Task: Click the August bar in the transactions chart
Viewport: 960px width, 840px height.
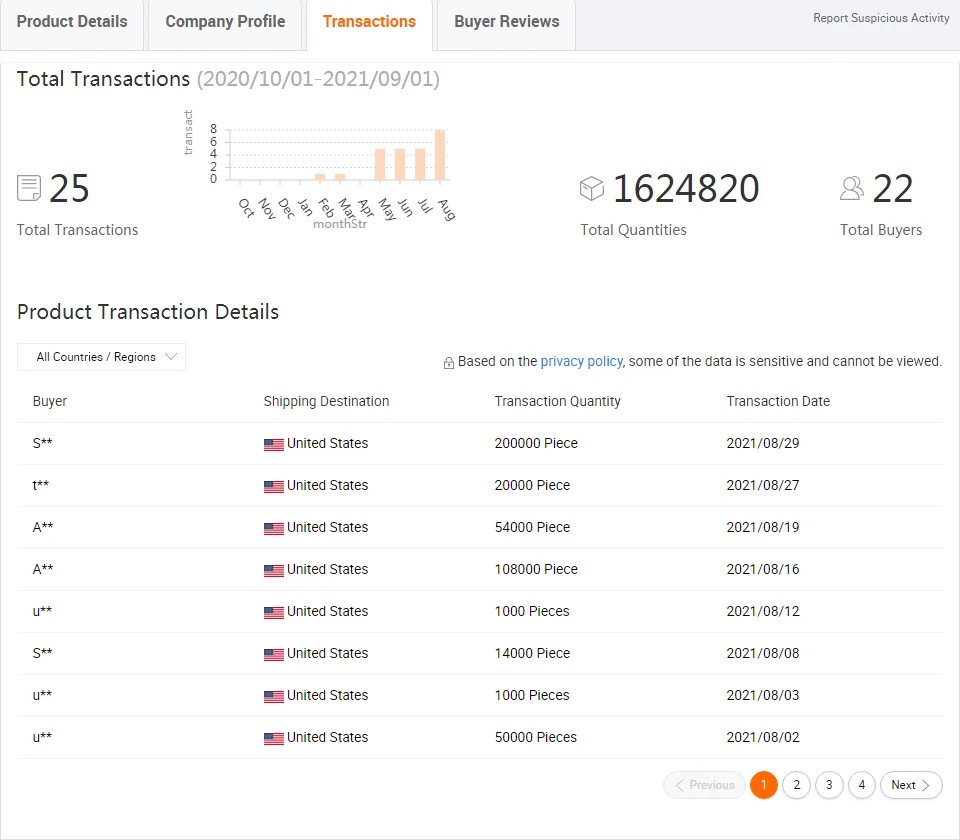Action: point(440,156)
